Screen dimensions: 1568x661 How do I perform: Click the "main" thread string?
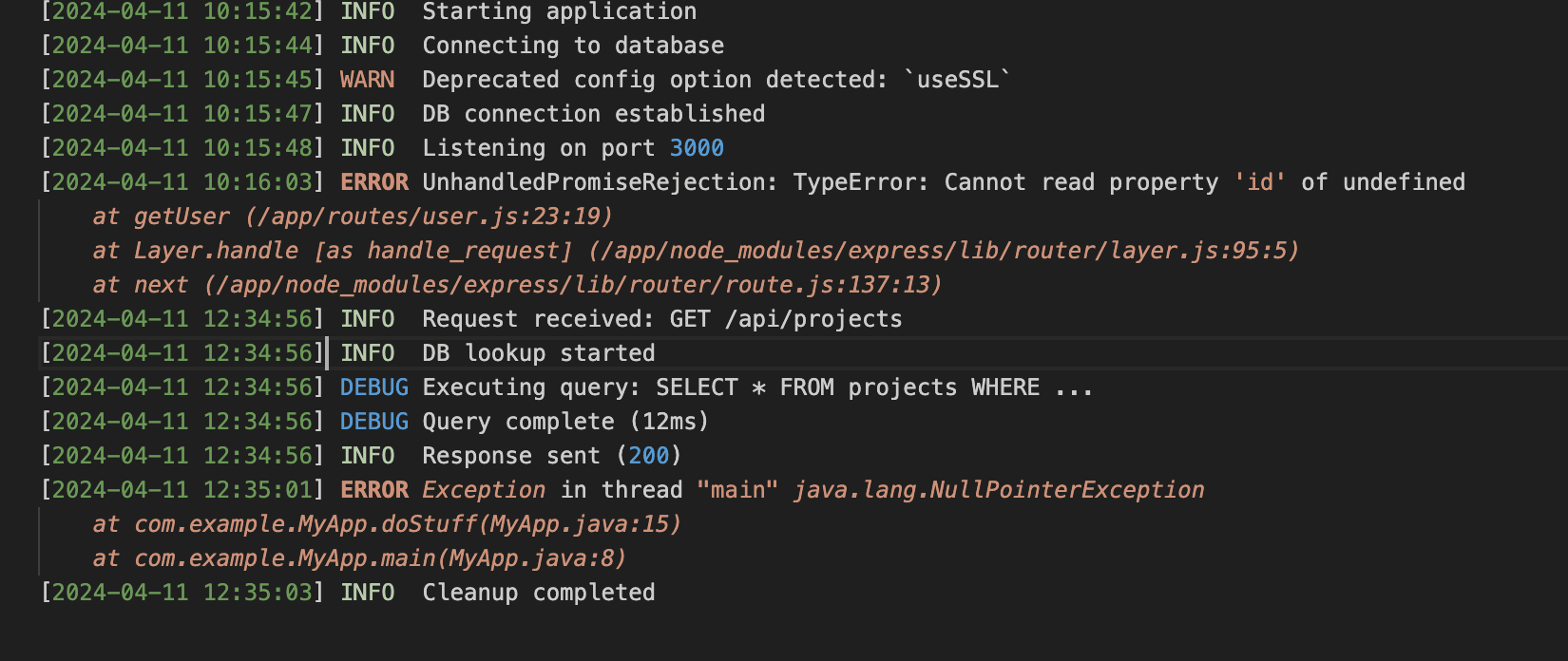[x=737, y=490]
